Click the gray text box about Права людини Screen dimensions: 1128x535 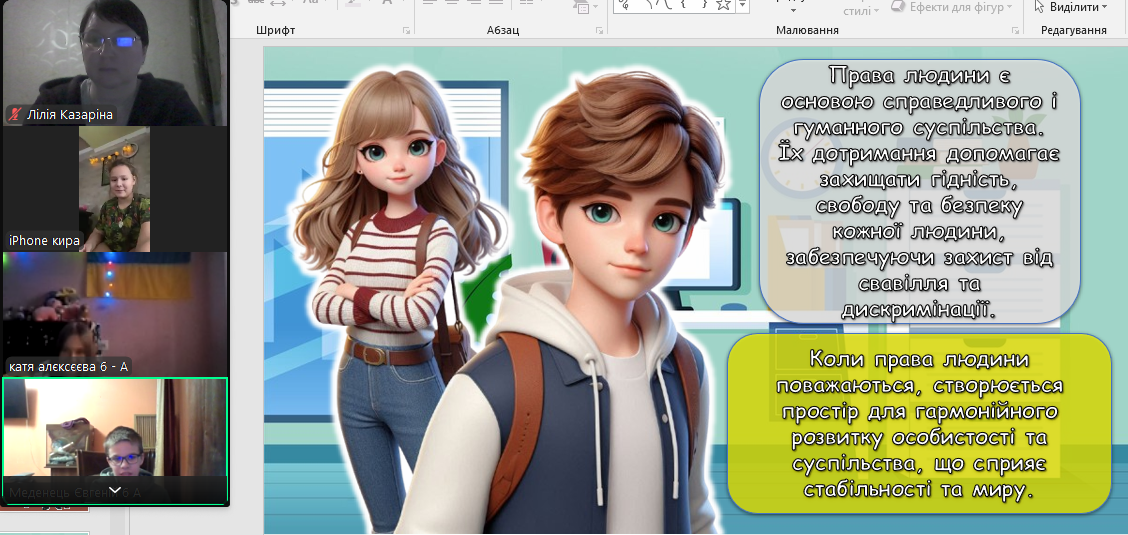909,190
